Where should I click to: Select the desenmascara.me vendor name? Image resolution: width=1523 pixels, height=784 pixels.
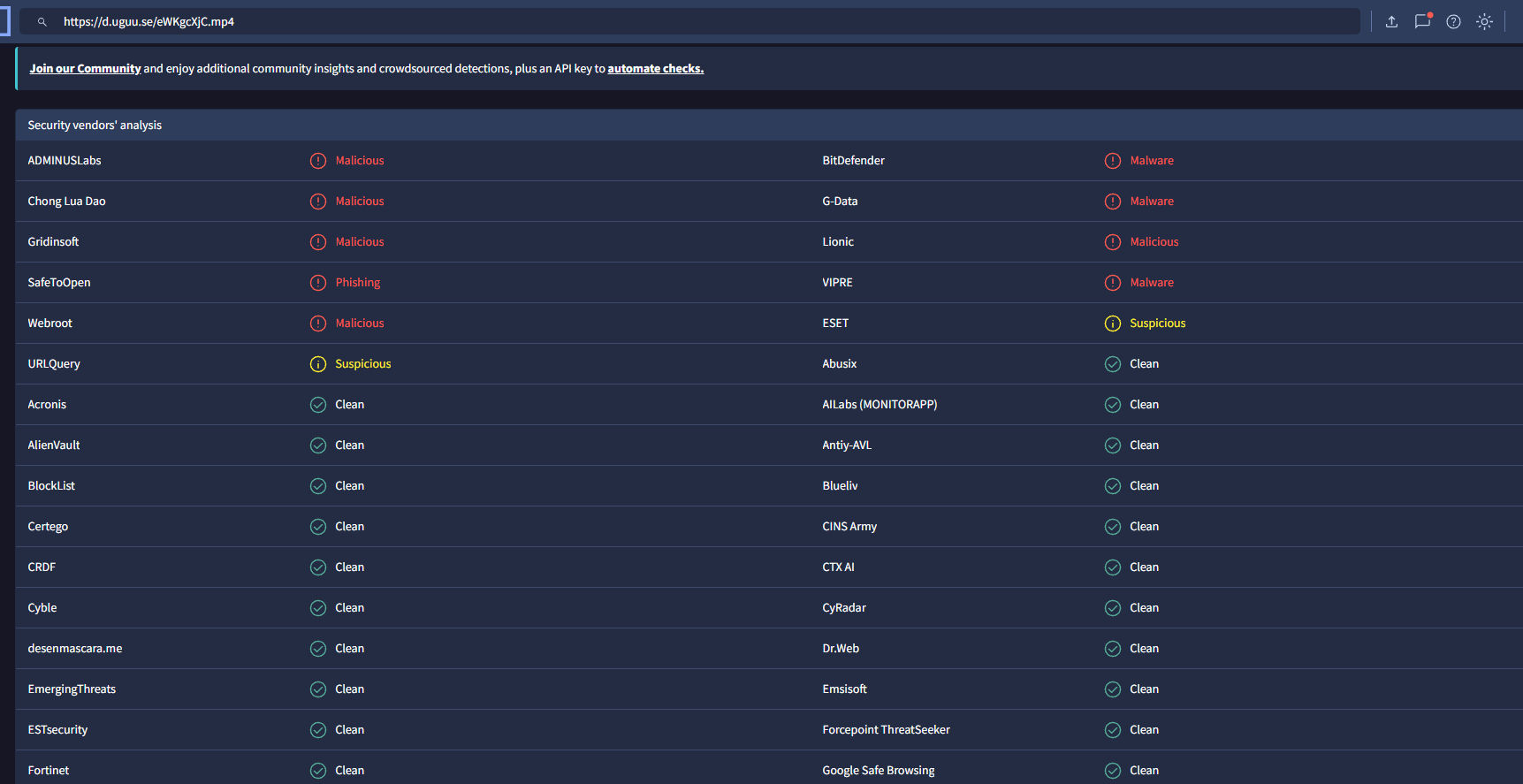75,649
